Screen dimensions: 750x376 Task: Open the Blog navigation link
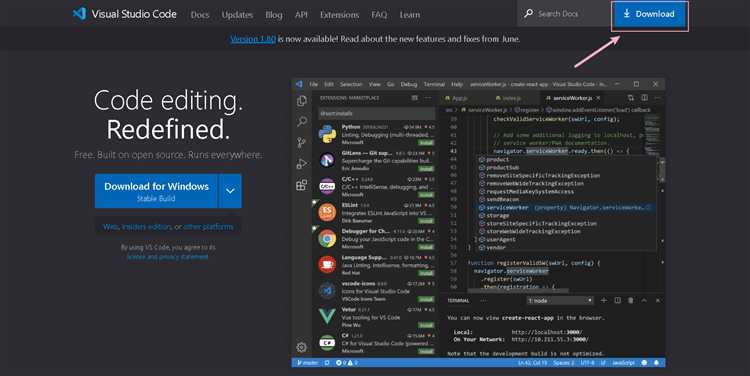click(274, 15)
